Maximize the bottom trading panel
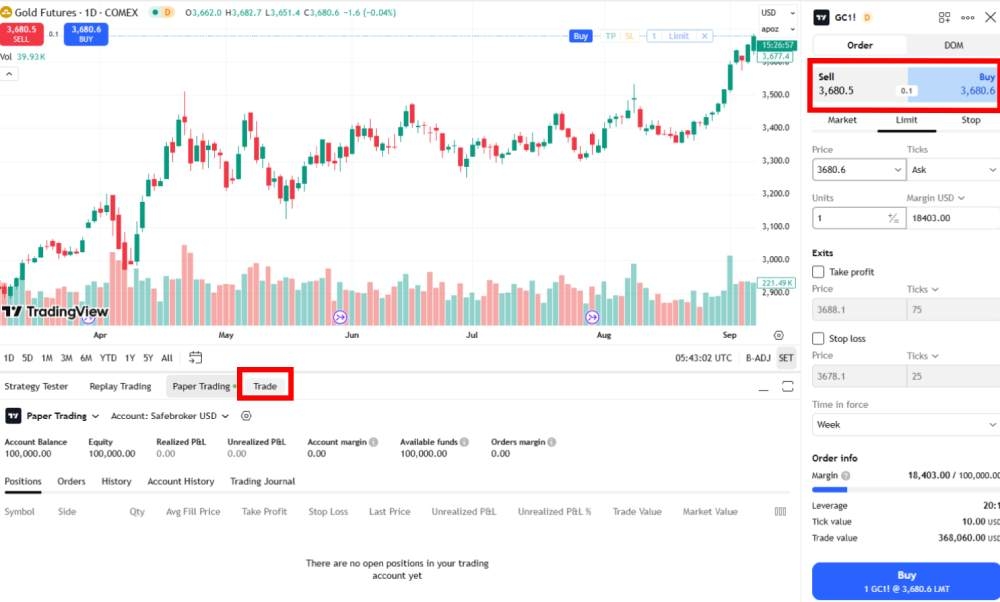This screenshot has width=1000, height=602. 788,386
